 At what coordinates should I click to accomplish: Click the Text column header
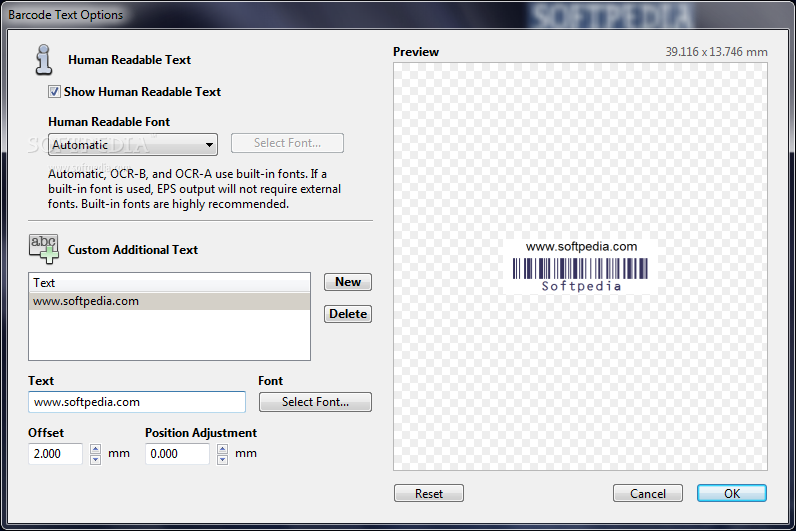point(170,283)
